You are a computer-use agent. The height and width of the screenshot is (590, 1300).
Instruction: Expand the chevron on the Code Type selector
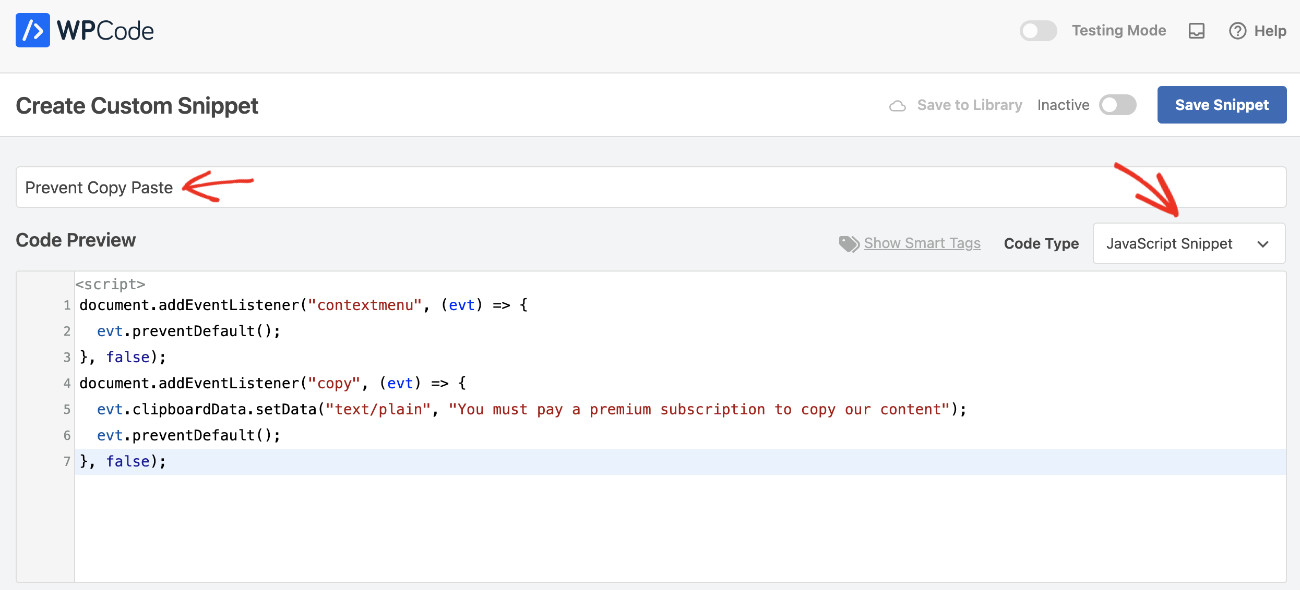pyautogui.click(x=1261, y=243)
